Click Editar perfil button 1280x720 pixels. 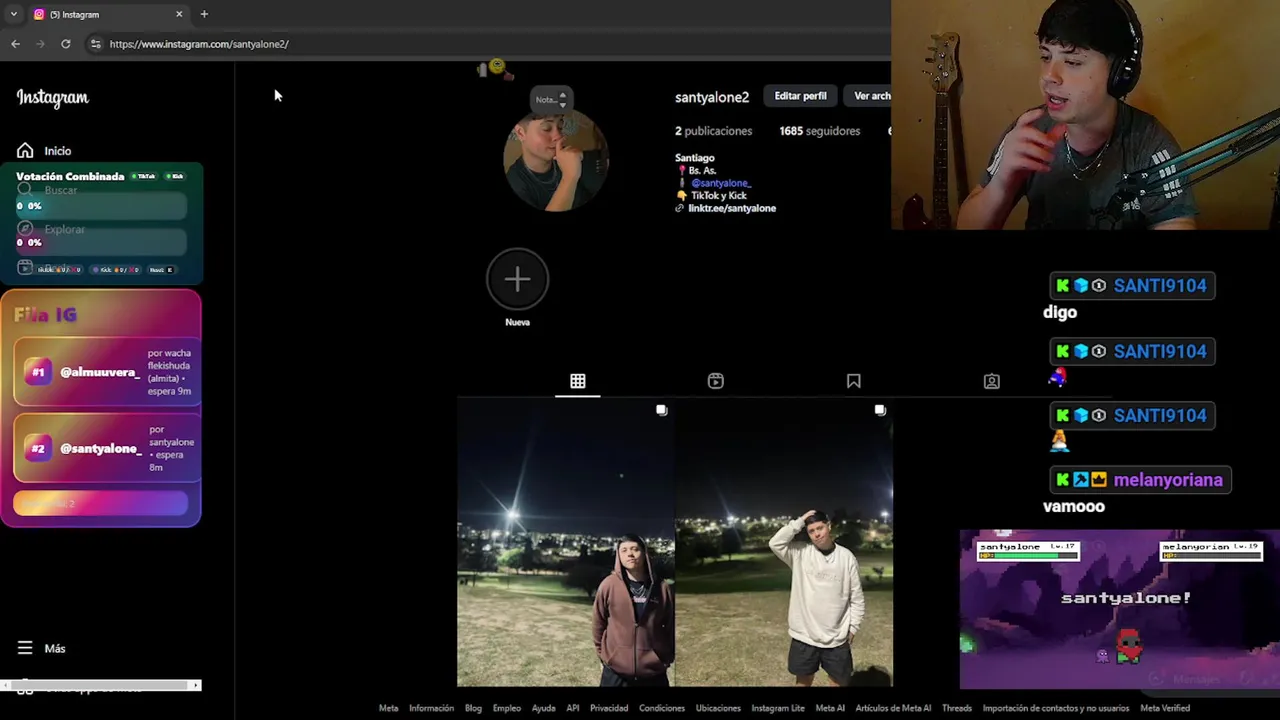[x=800, y=96]
